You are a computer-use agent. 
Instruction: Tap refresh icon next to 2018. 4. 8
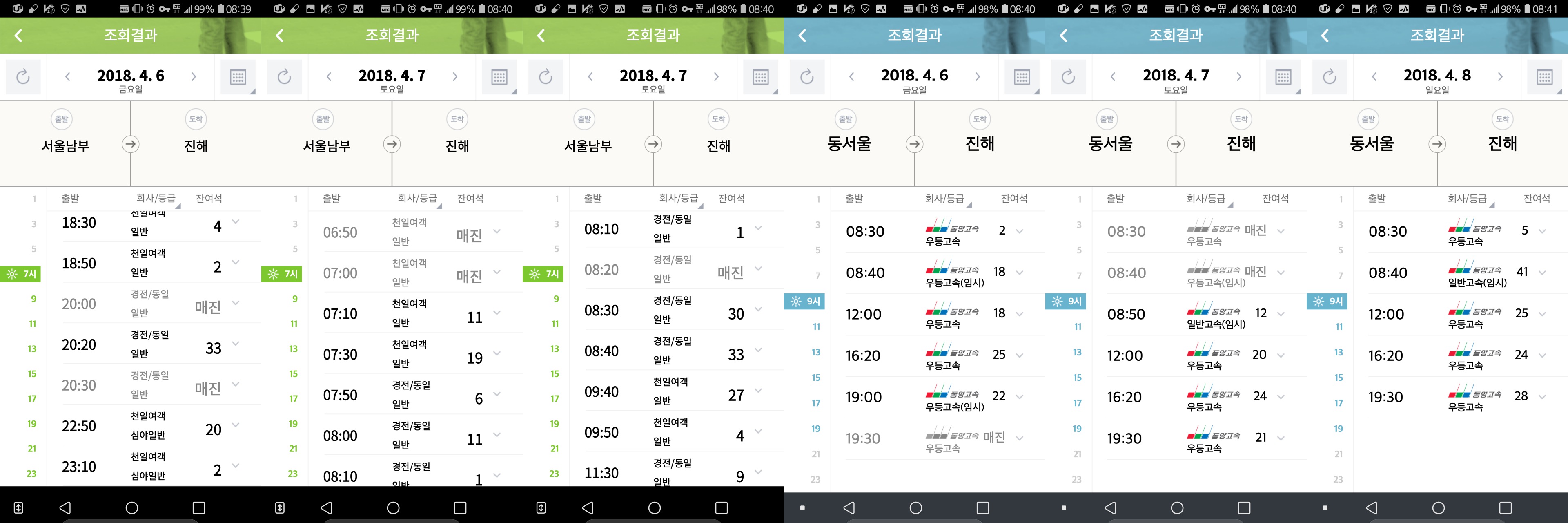[x=1330, y=77]
